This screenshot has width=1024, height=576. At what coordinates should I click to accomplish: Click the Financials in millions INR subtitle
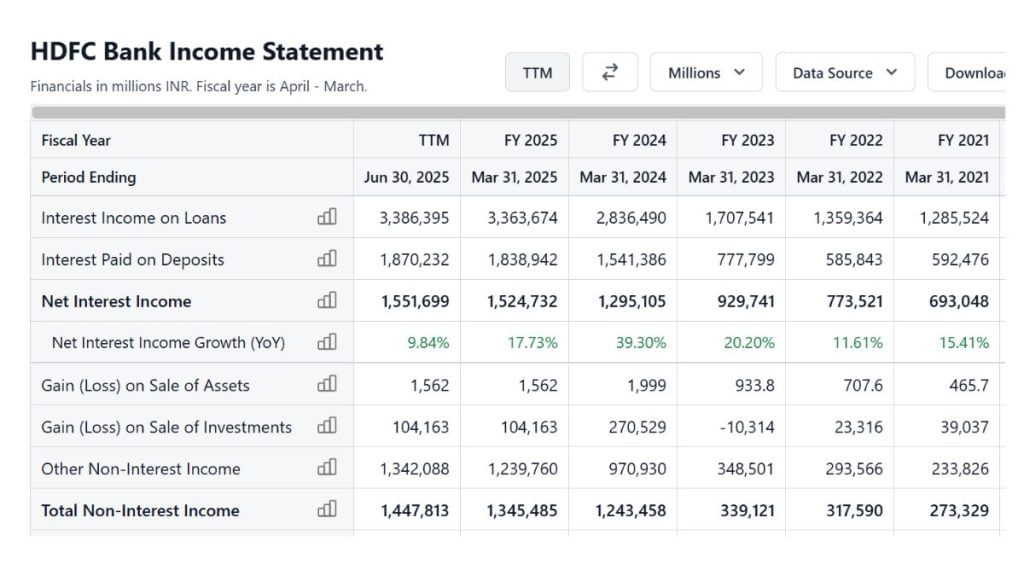(199, 86)
